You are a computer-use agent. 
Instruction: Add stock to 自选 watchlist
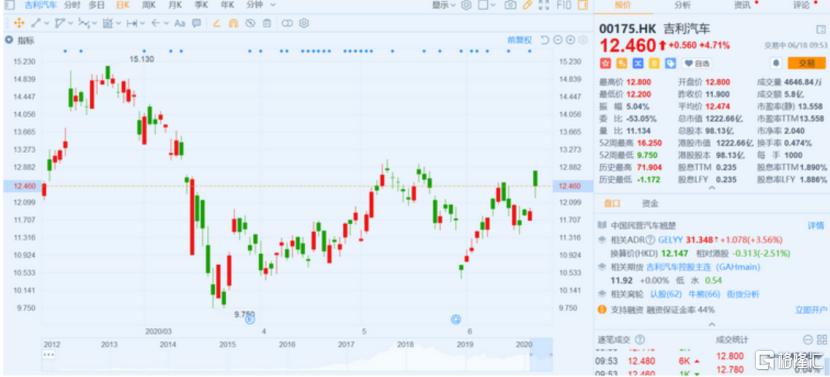coord(697,64)
